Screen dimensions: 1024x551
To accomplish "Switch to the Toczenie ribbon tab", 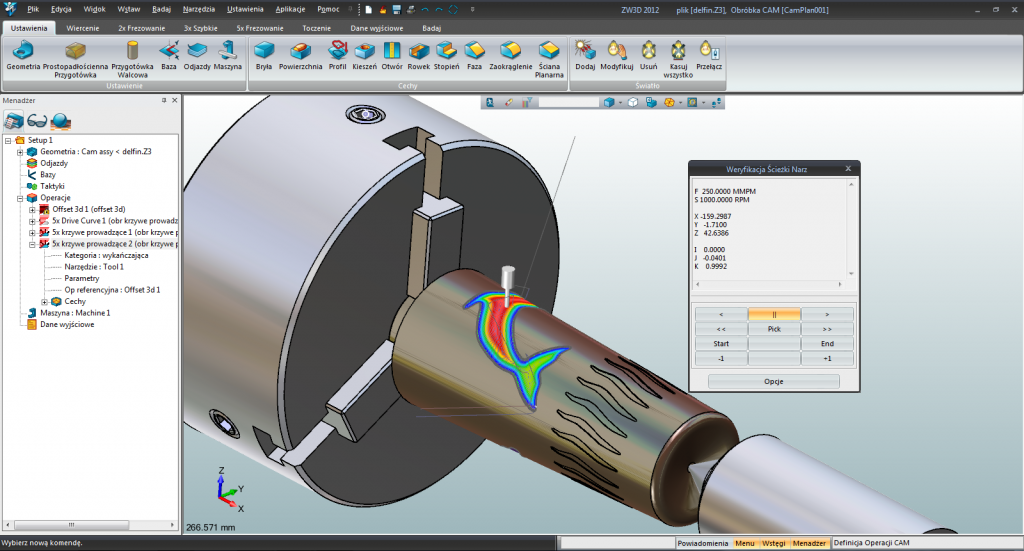I will (x=315, y=28).
